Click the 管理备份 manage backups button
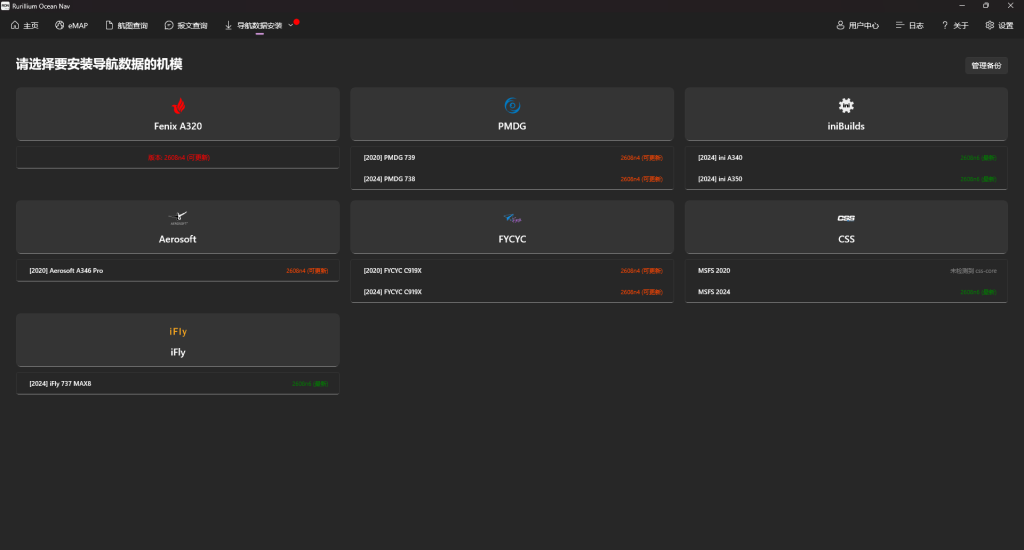 click(986, 65)
